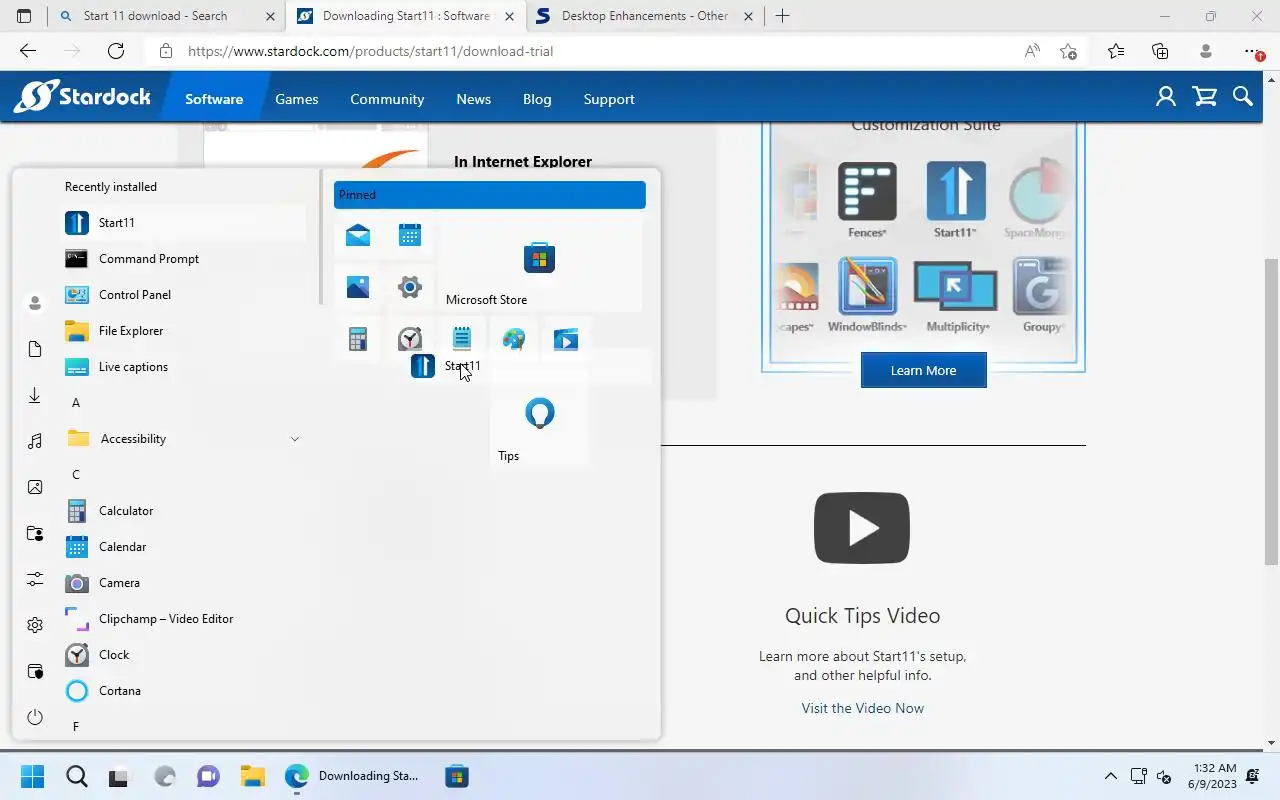Open Calculator from the app list

182,511
